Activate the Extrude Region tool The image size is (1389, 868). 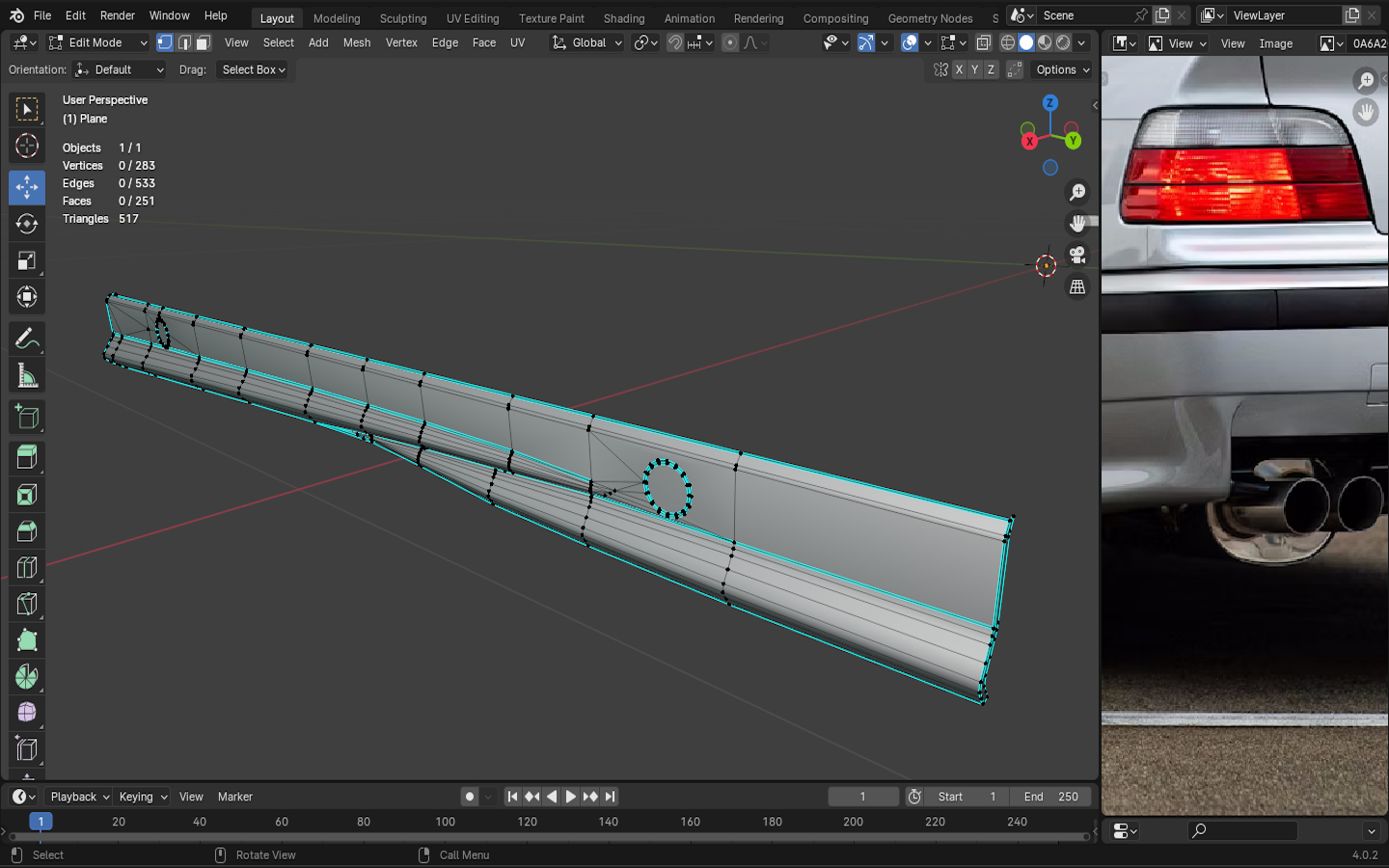(27, 457)
